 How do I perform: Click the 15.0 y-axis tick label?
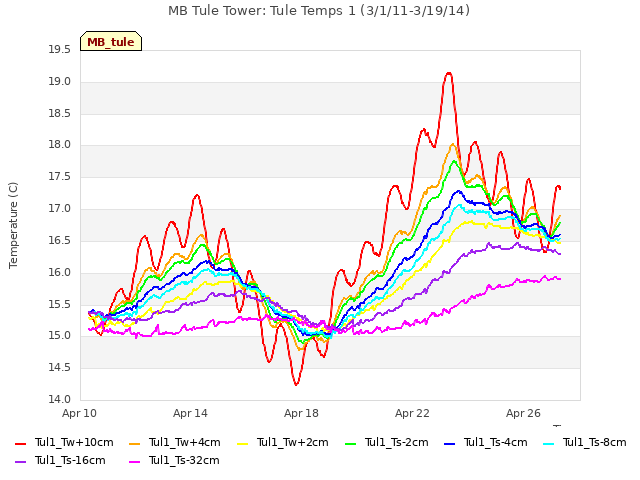tap(60, 336)
